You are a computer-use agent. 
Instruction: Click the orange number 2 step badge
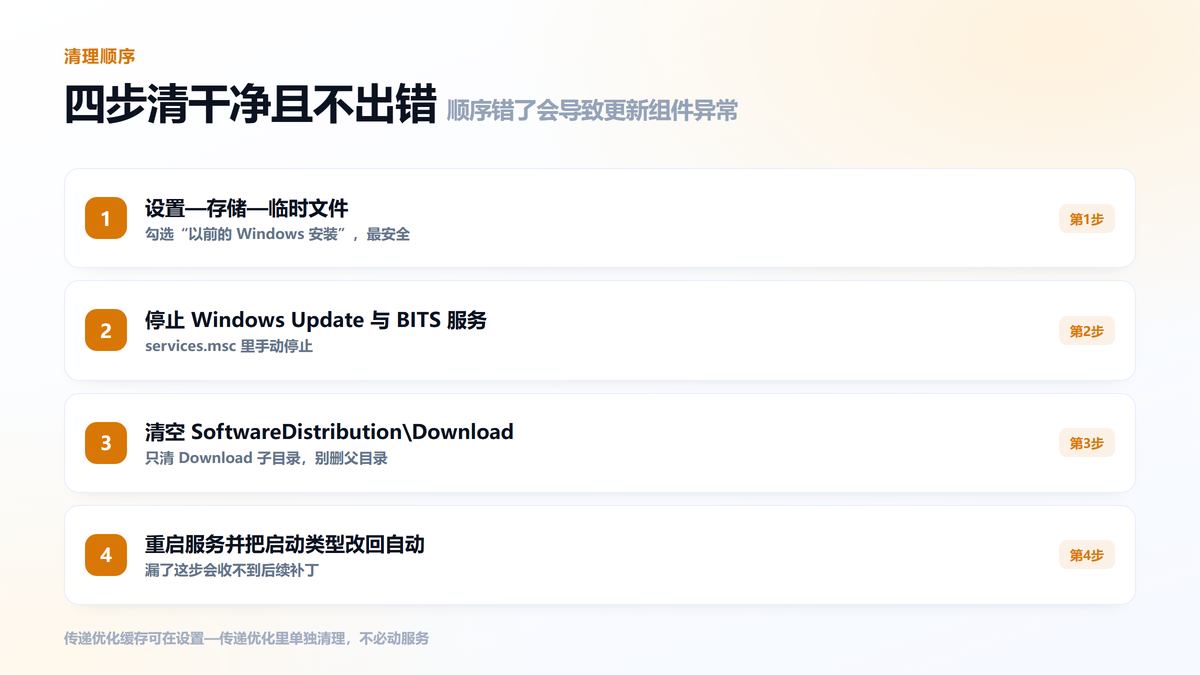click(106, 330)
